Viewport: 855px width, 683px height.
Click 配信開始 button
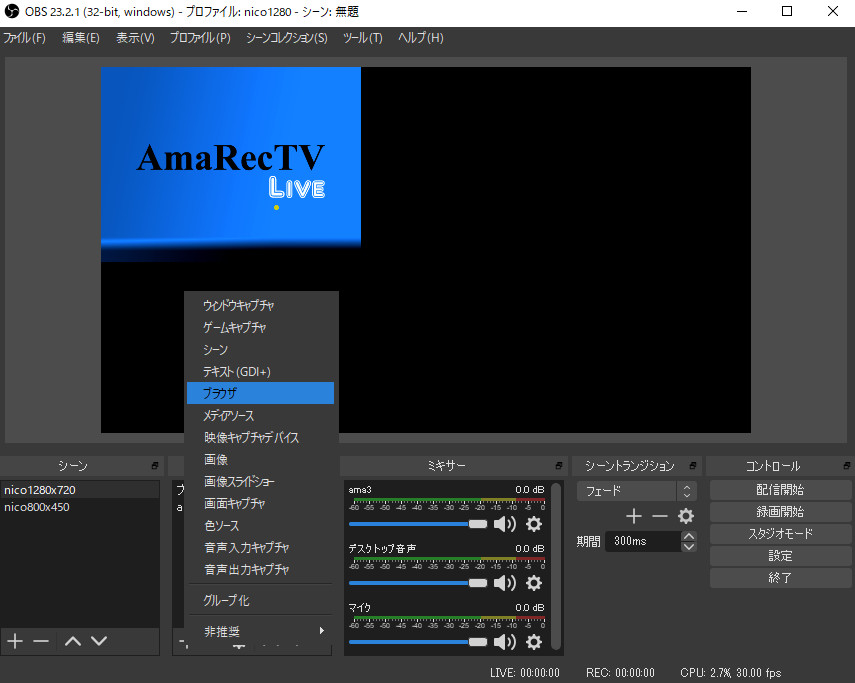pos(780,489)
